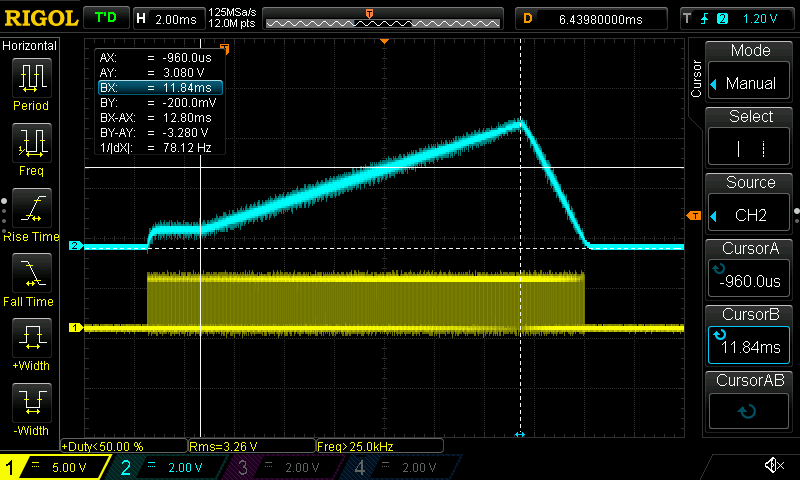Toggle channel 1 5.00 V tab
Image resolution: width=800 pixels, height=480 pixels.
point(54,467)
